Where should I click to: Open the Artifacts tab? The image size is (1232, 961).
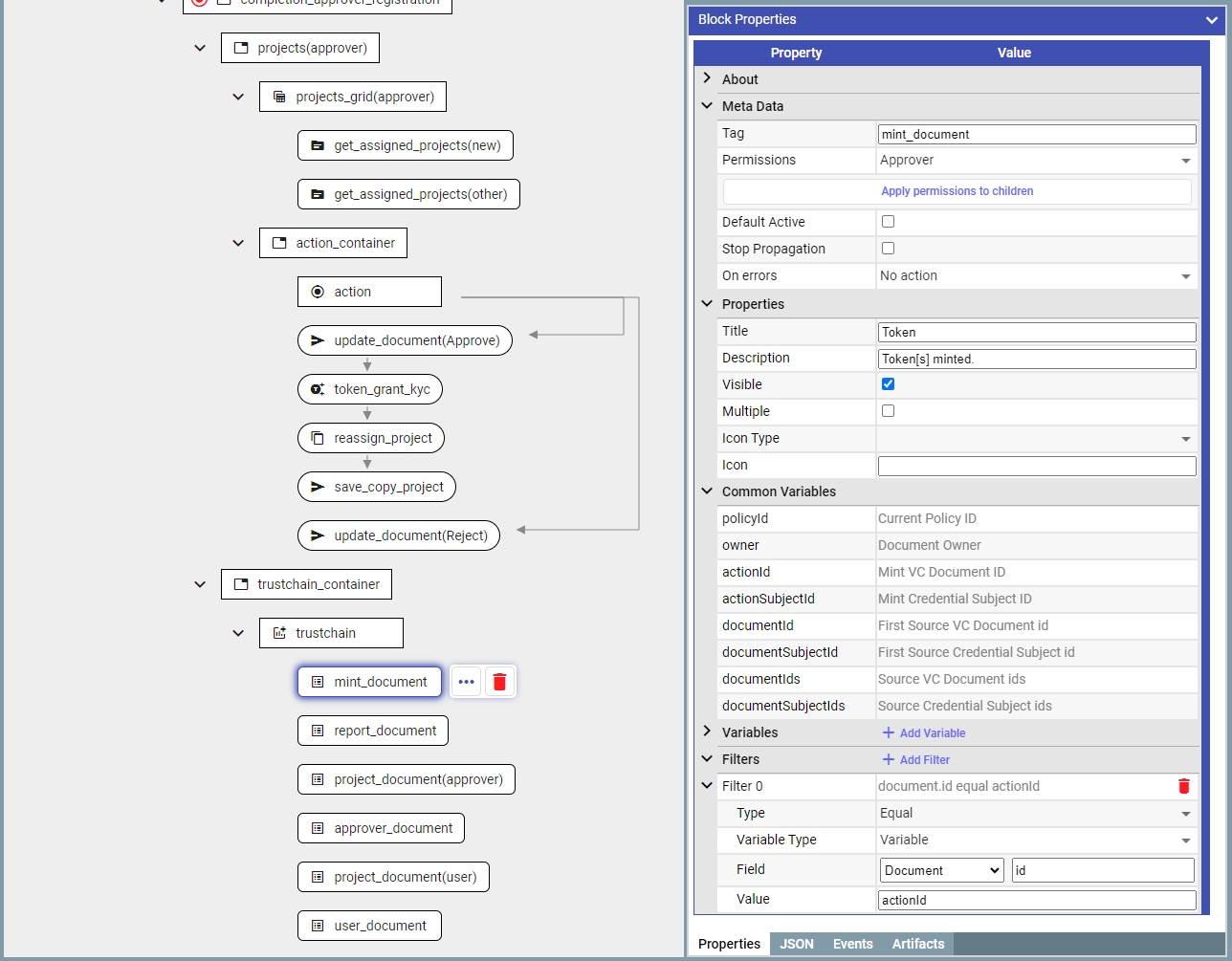pyautogui.click(x=917, y=944)
